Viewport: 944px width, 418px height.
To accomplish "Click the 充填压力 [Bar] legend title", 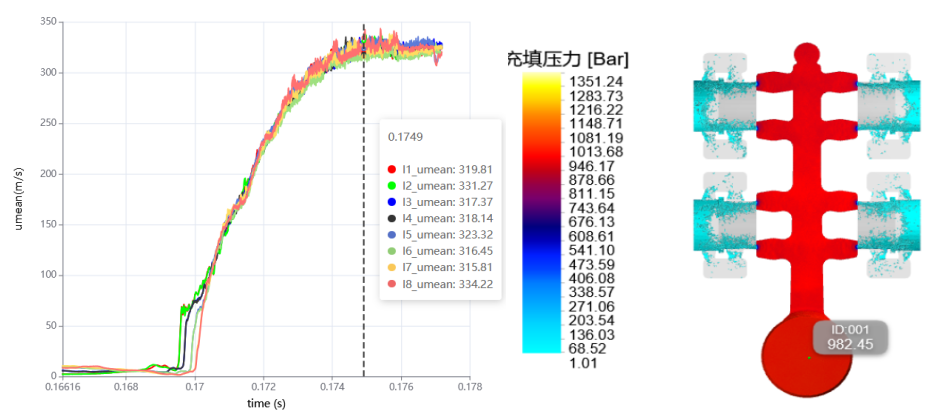I will (x=567, y=60).
